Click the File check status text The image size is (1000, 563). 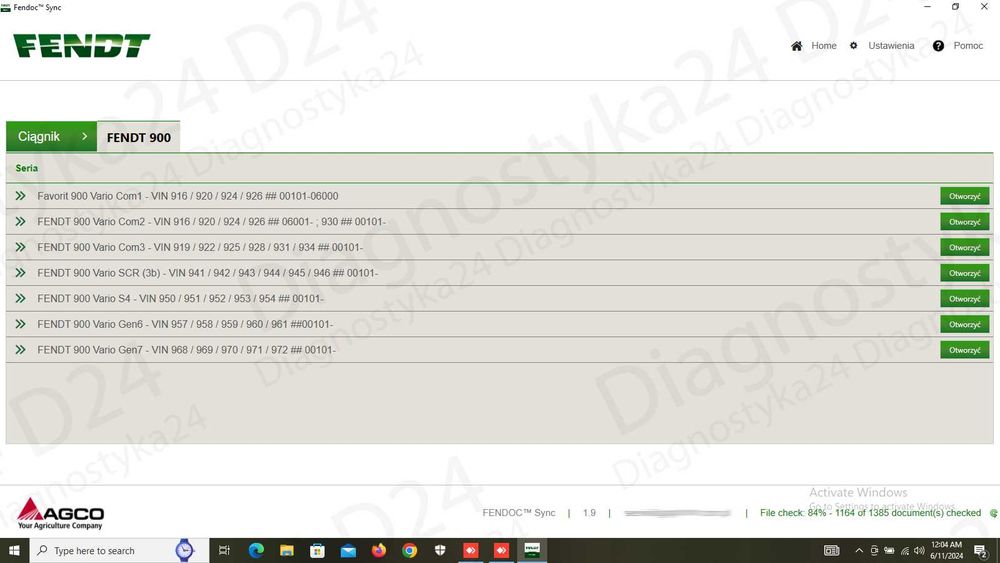870,513
